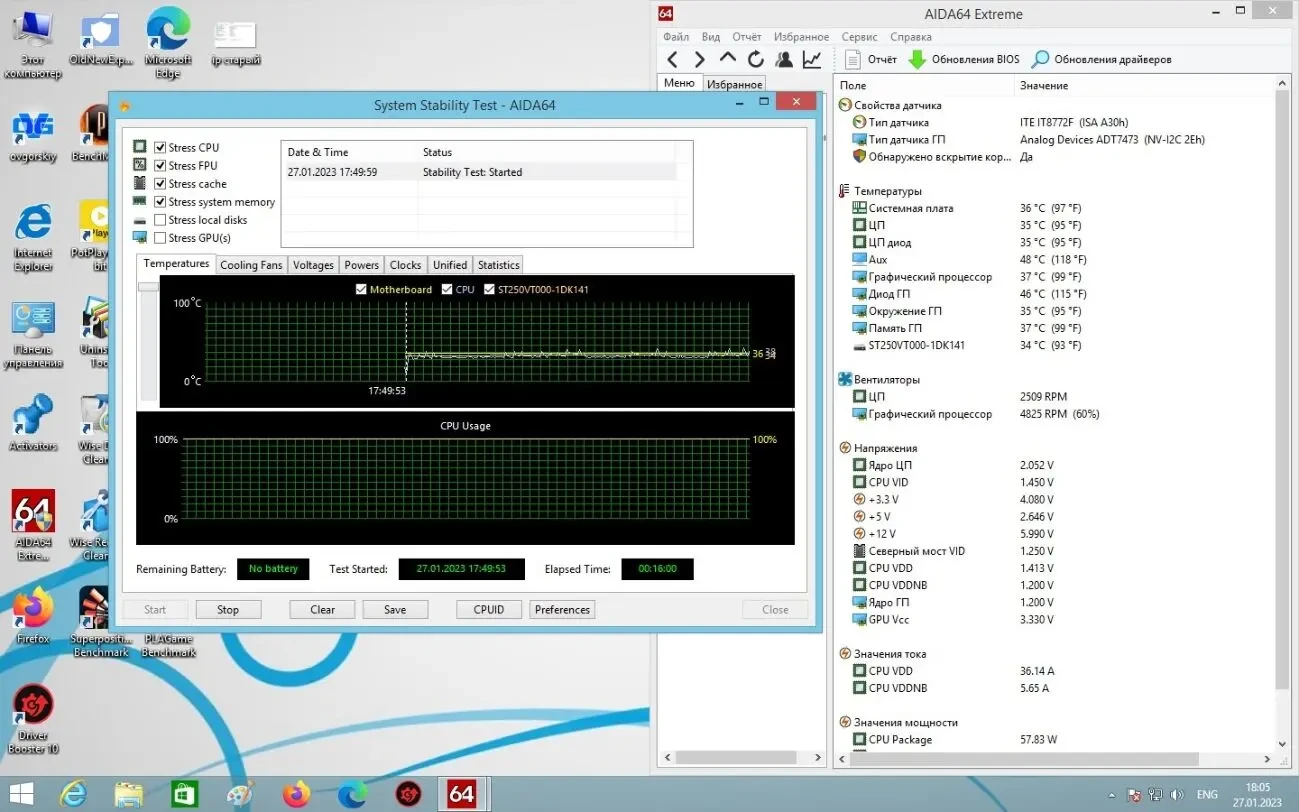The image size is (1299, 812).
Task: Open the Сервис menu
Action: (858, 36)
